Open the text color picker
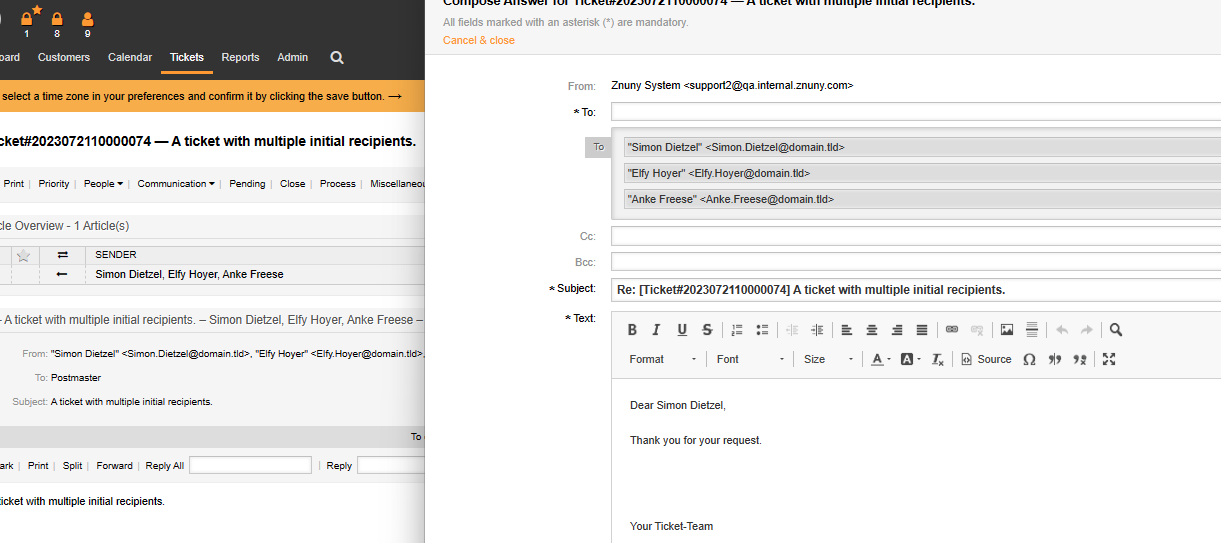1221x543 pixels. point(880,359)
